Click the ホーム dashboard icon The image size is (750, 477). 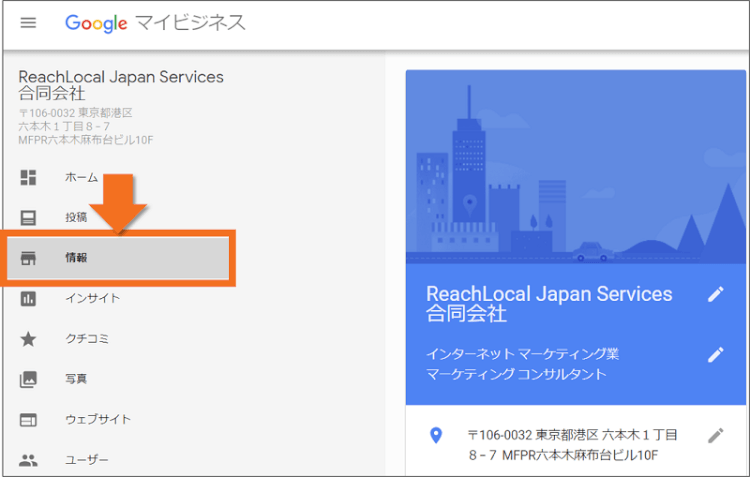pos(28,177)
